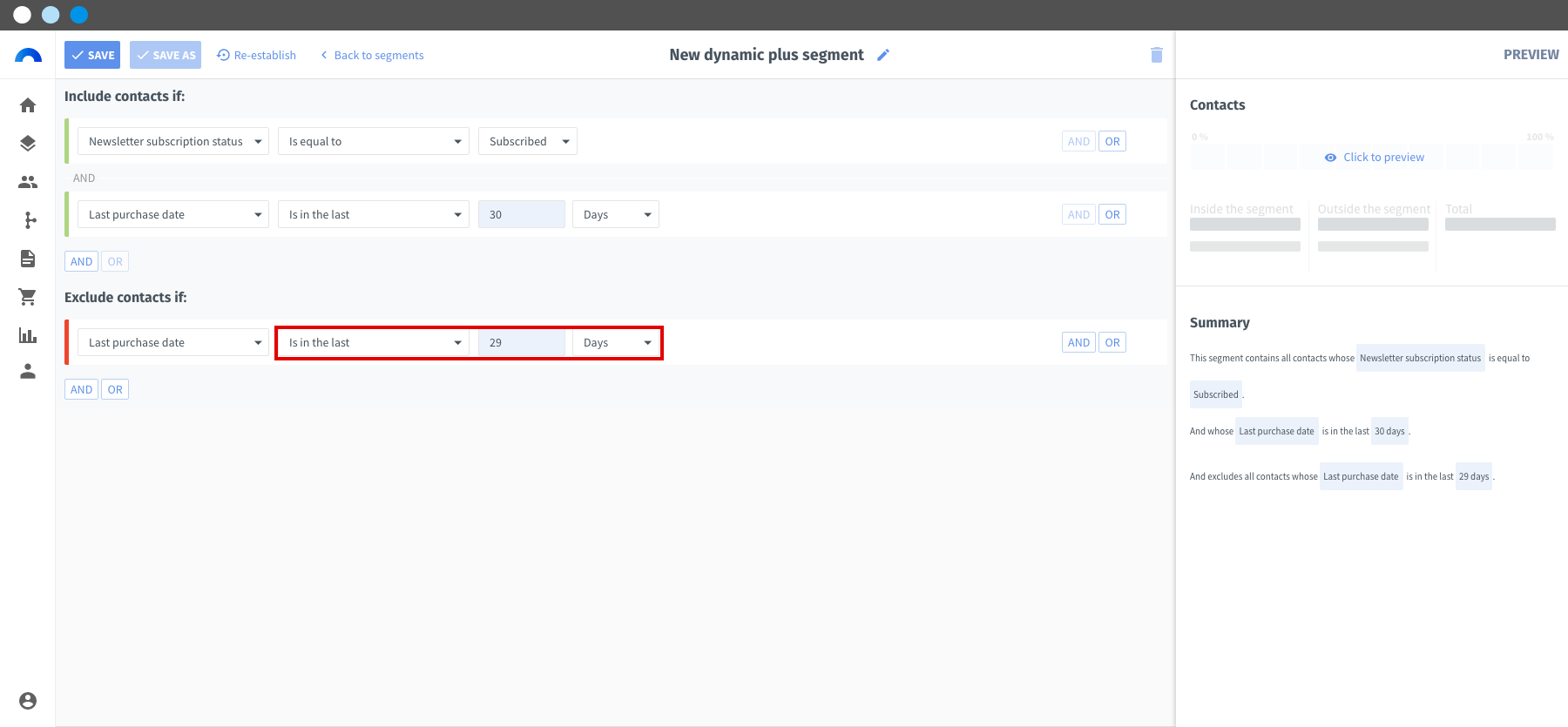This screenshot has width=1568, height=727.
Task: Open the account avatar icon at bottom
Action: pos(28,701)
